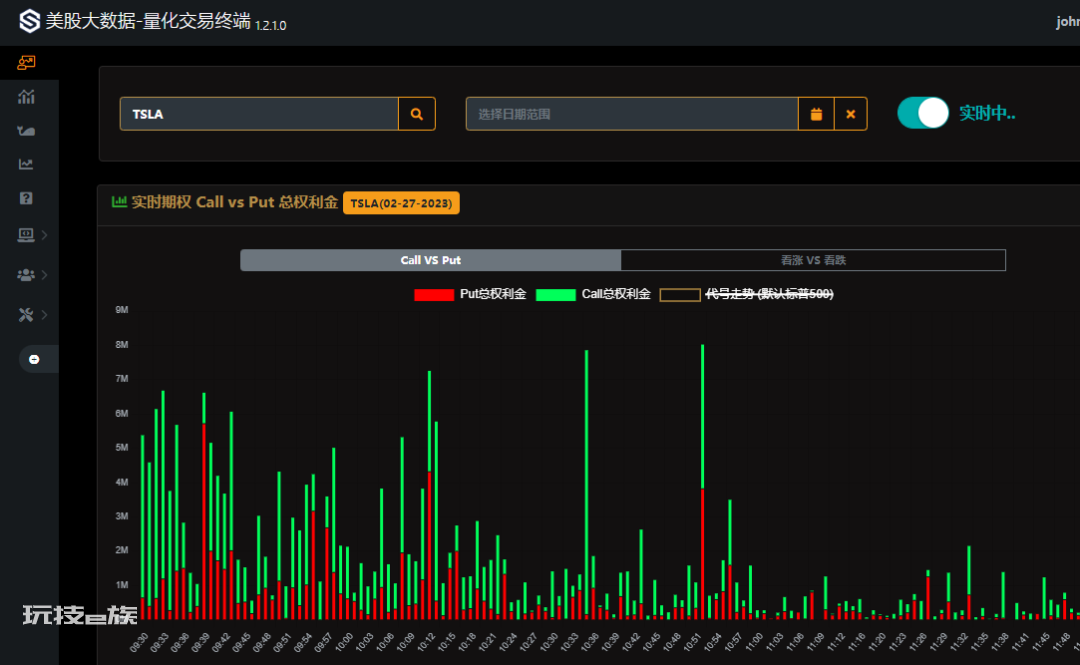Click the 4M y-axis label

[122, 482]
